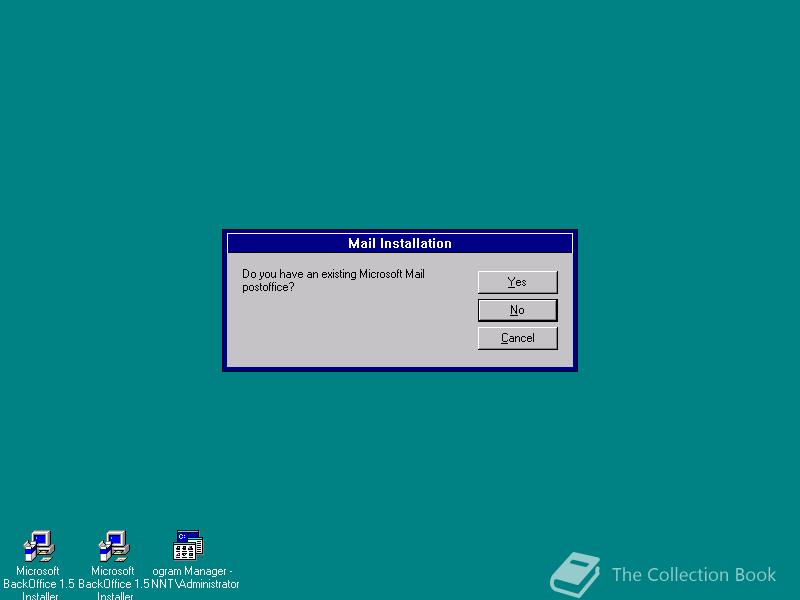Image resolution: width=800 pixels, height=600 pixels.
Task: Click the Mail Installation title bar
Action: (x=400, y=243)
